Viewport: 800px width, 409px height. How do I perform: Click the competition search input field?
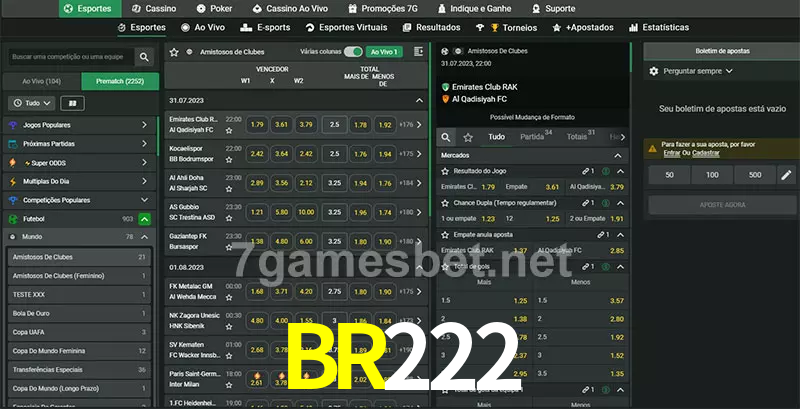click(71, 57)
